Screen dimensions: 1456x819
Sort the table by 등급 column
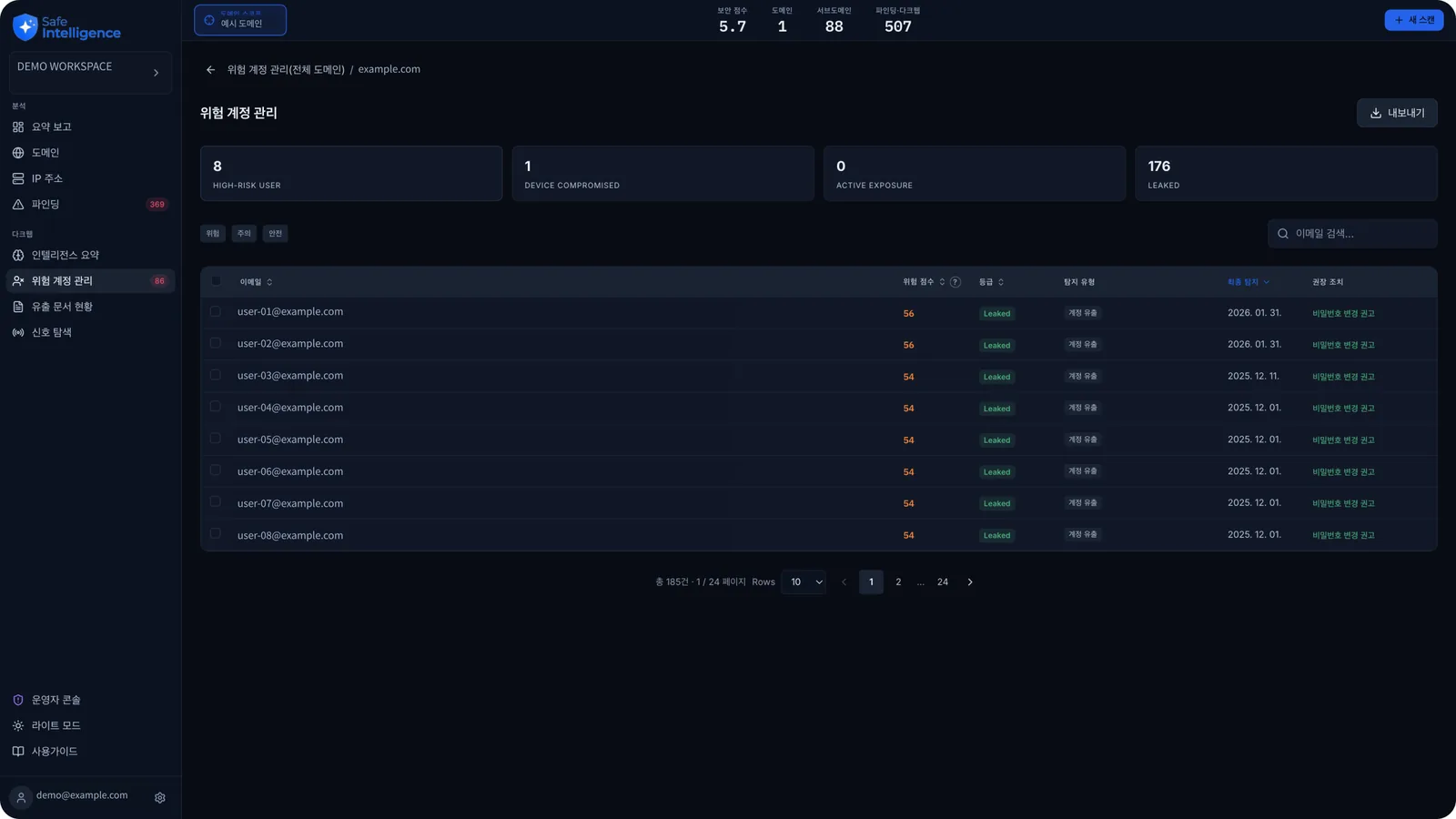991,282
